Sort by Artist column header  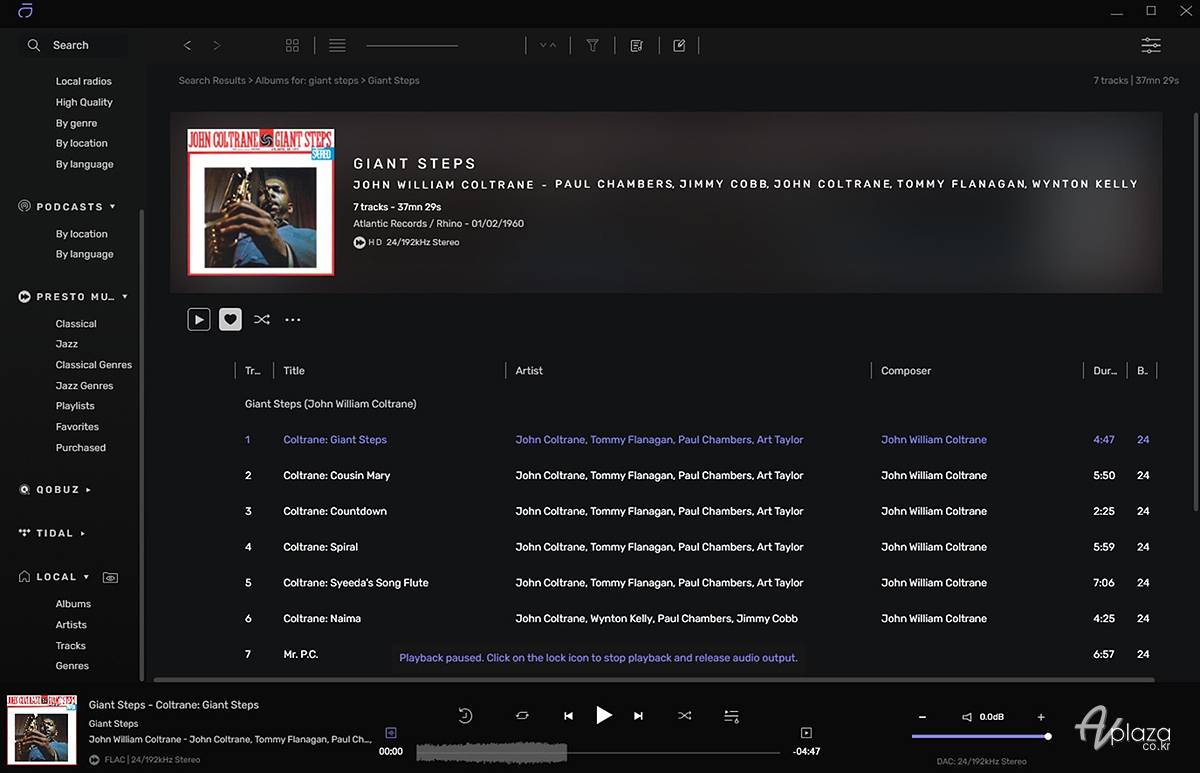pyautogui.click(x=529, y=371)
